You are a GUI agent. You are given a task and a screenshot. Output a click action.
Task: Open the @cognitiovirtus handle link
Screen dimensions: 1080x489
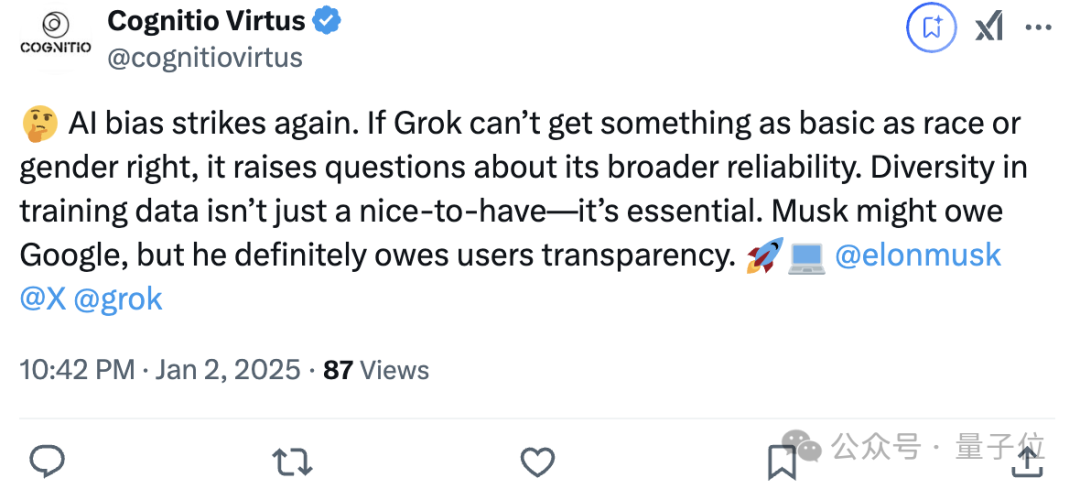pyautogui.click(x=205, y=57)
